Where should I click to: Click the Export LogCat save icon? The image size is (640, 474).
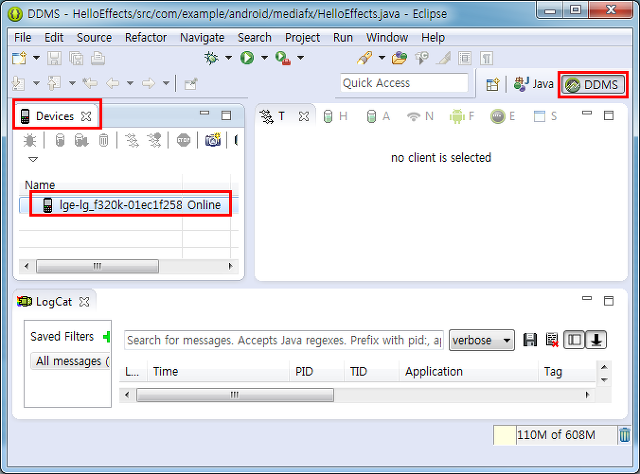(x=530, y=340)
